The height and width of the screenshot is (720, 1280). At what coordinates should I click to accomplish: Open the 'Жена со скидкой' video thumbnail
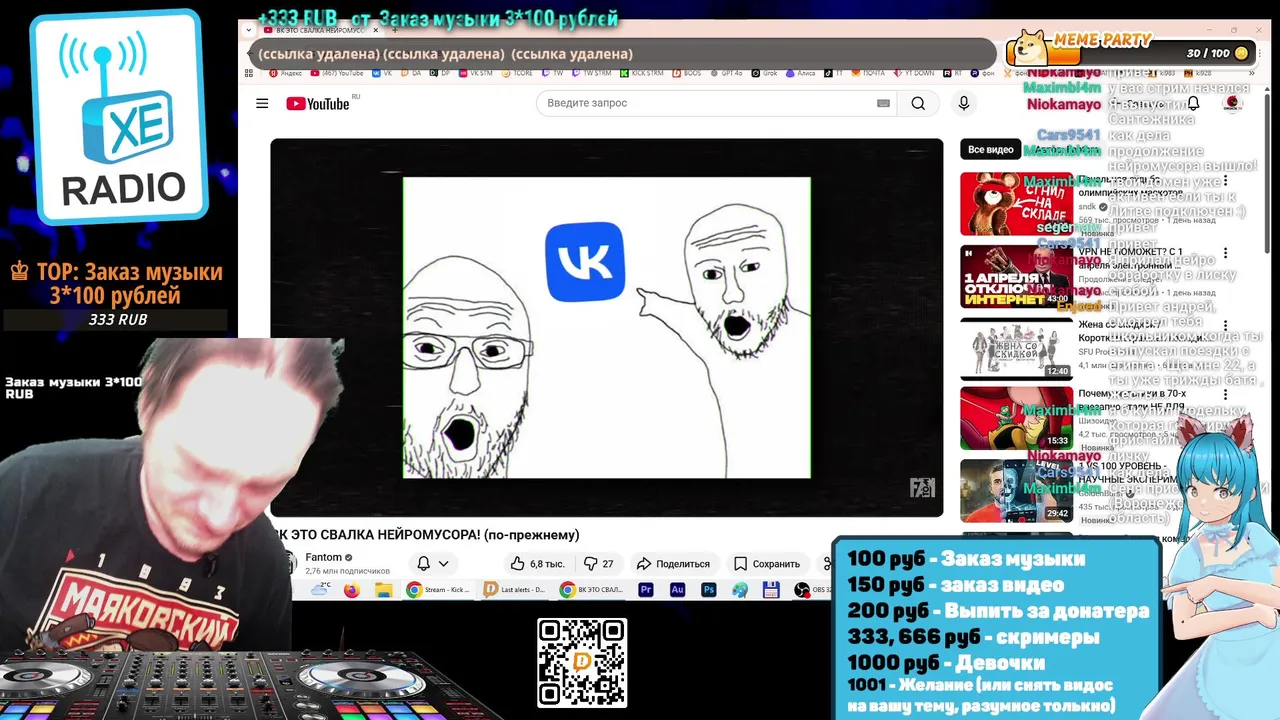click(1016, 350)
